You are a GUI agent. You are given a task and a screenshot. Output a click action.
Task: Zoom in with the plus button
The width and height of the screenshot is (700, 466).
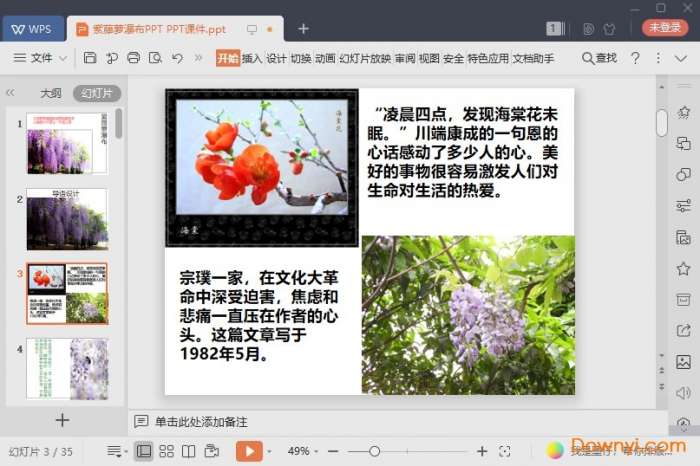[482, 452]
